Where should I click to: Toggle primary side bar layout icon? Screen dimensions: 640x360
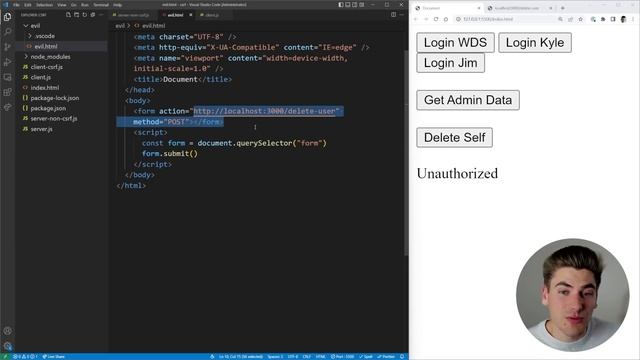pos(341,5)
